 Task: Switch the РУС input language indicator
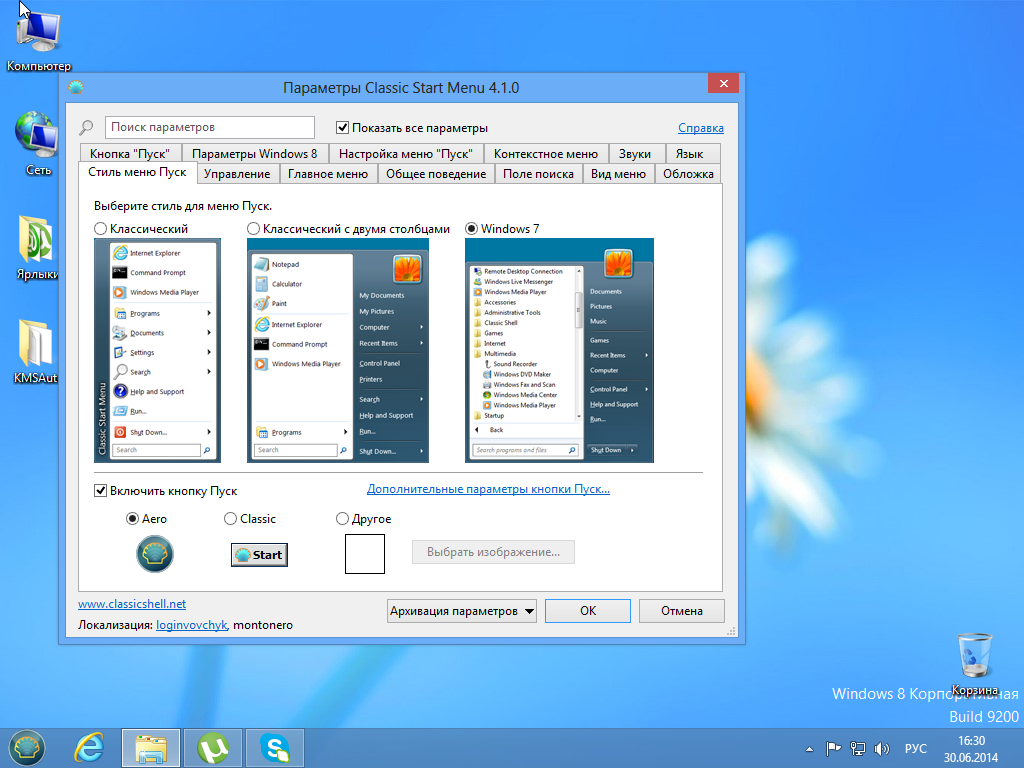pos(916,748)
